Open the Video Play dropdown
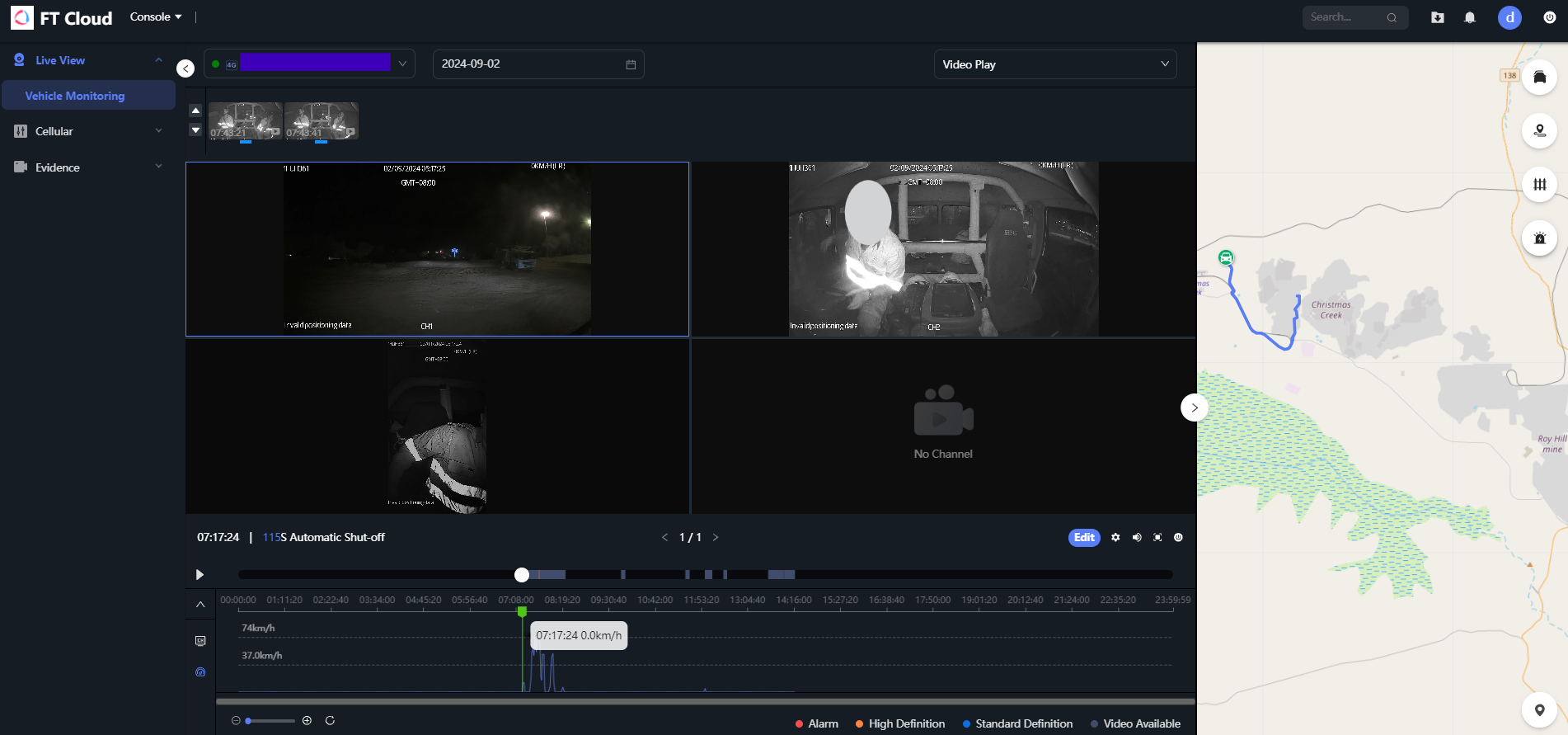Image resolution: width=1568 pixels, height=735 pixels. 1054,64
